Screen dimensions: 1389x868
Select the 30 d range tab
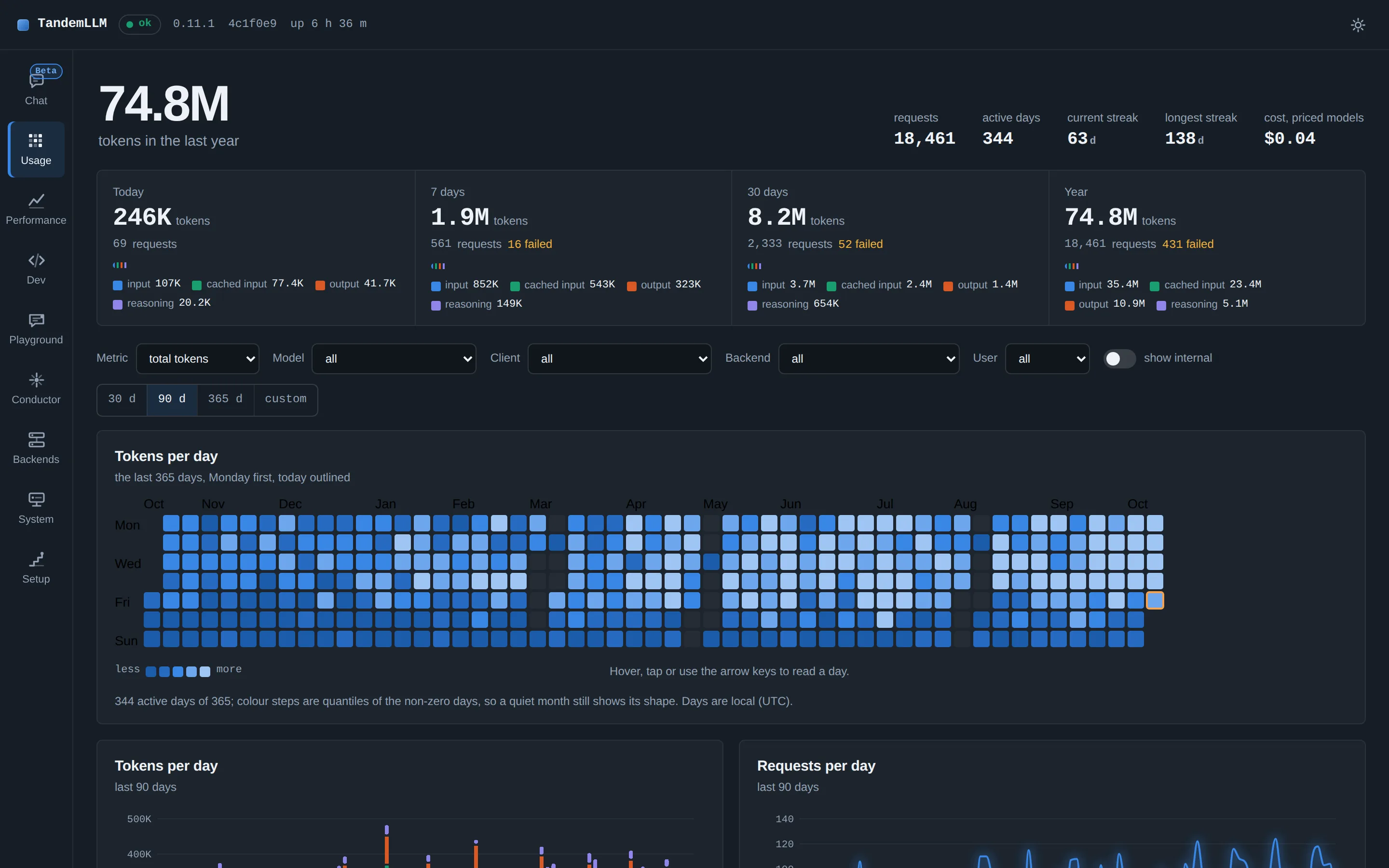[x=122, y=400]
